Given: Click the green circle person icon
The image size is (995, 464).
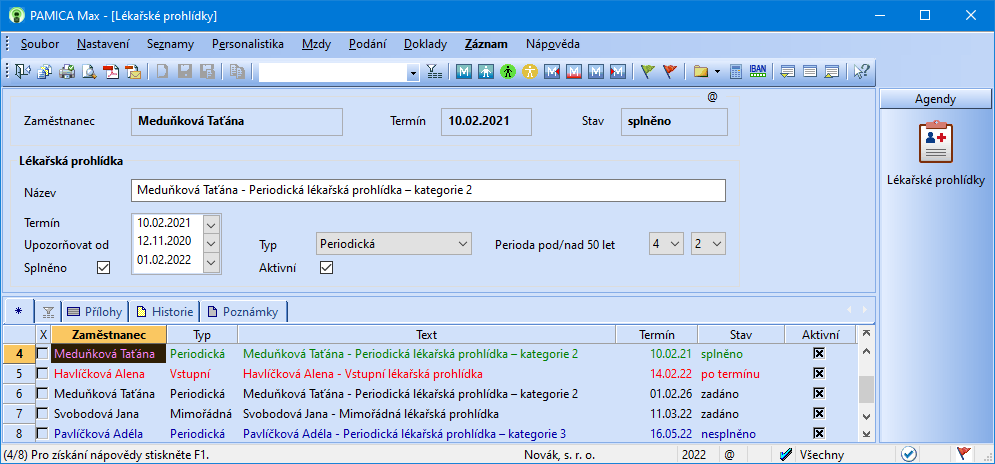Looking at the screenshot, I should pyautogui.click(x=507, y=72).
